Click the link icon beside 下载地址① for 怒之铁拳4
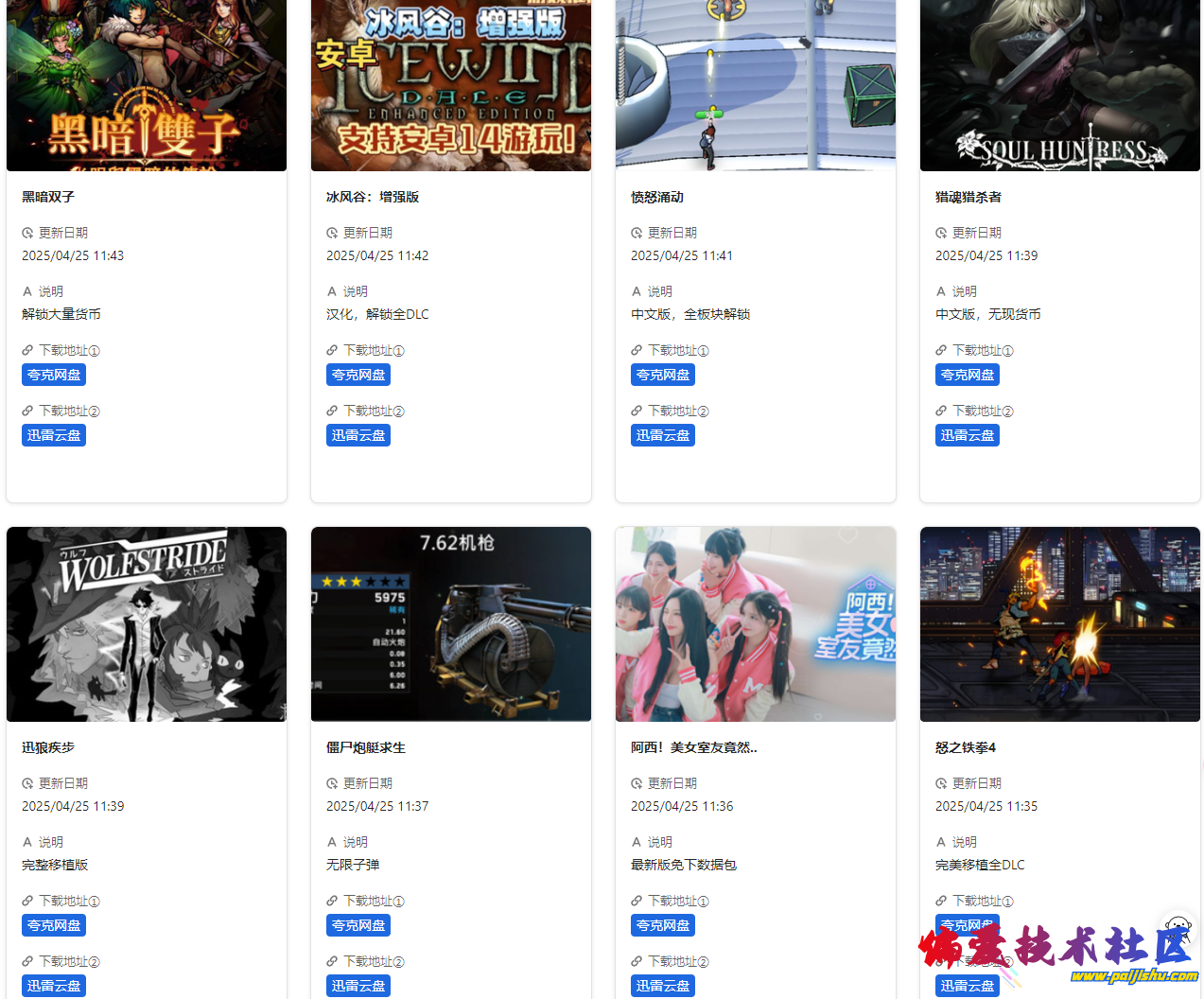Image resolution: width=1204 pixels, height=999 pixels. 941,901
